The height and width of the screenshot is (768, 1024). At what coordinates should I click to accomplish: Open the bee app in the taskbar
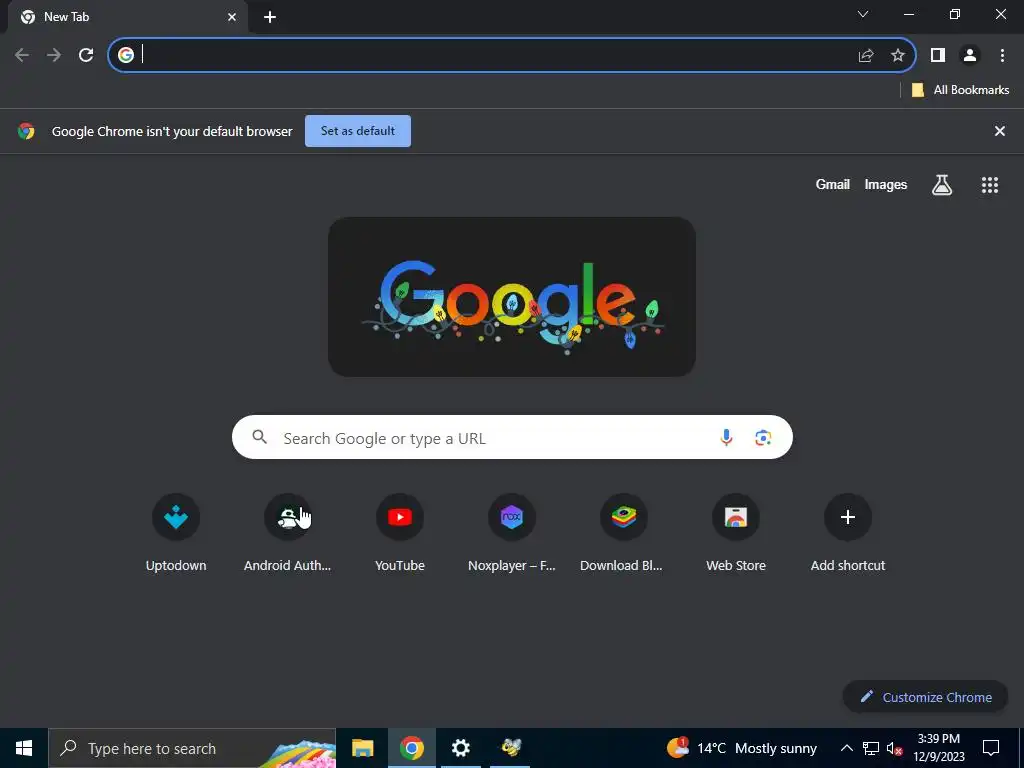pos(511,748)
